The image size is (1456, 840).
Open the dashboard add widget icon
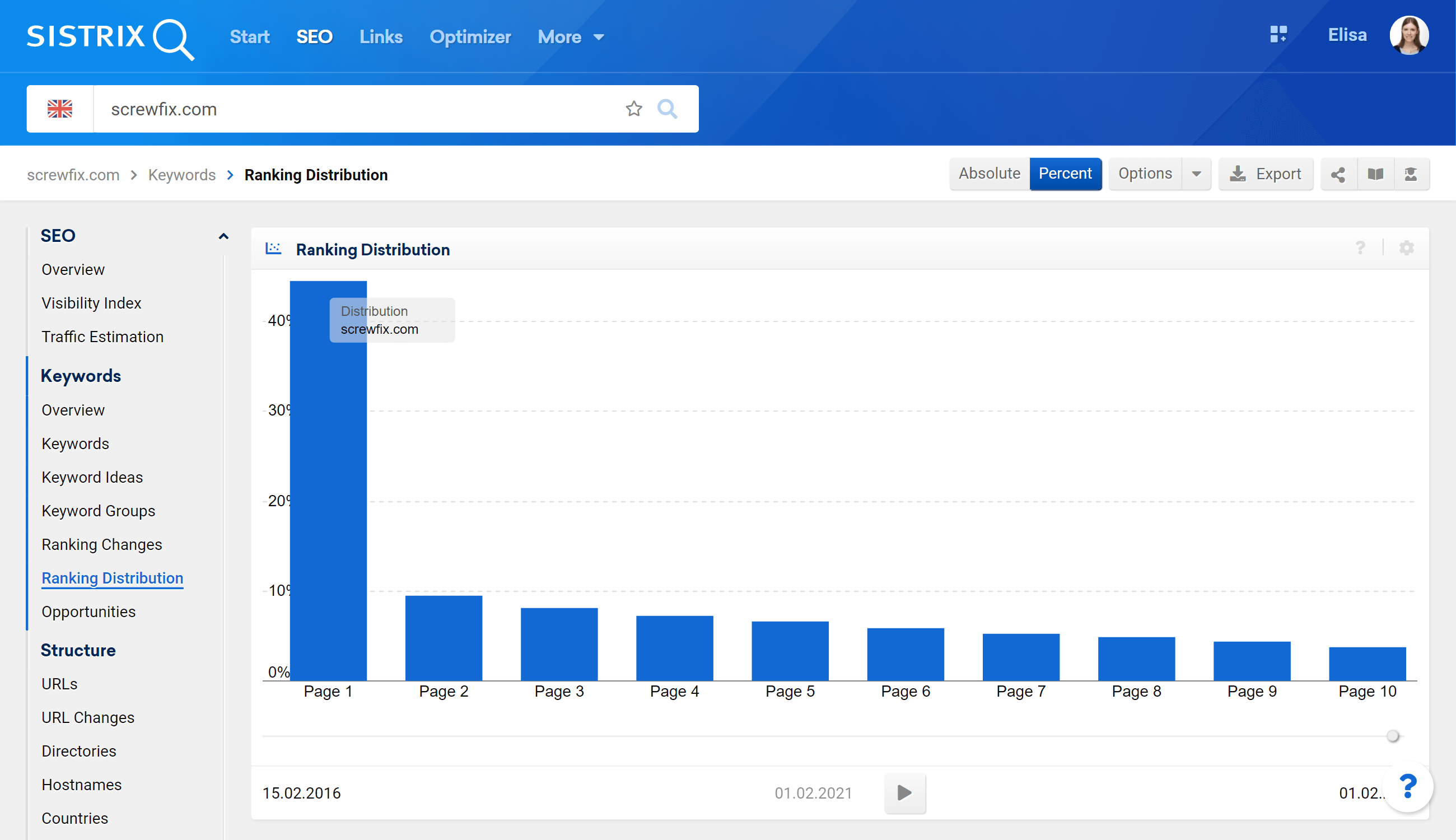pyautogui.click(x=1280, y=35)
